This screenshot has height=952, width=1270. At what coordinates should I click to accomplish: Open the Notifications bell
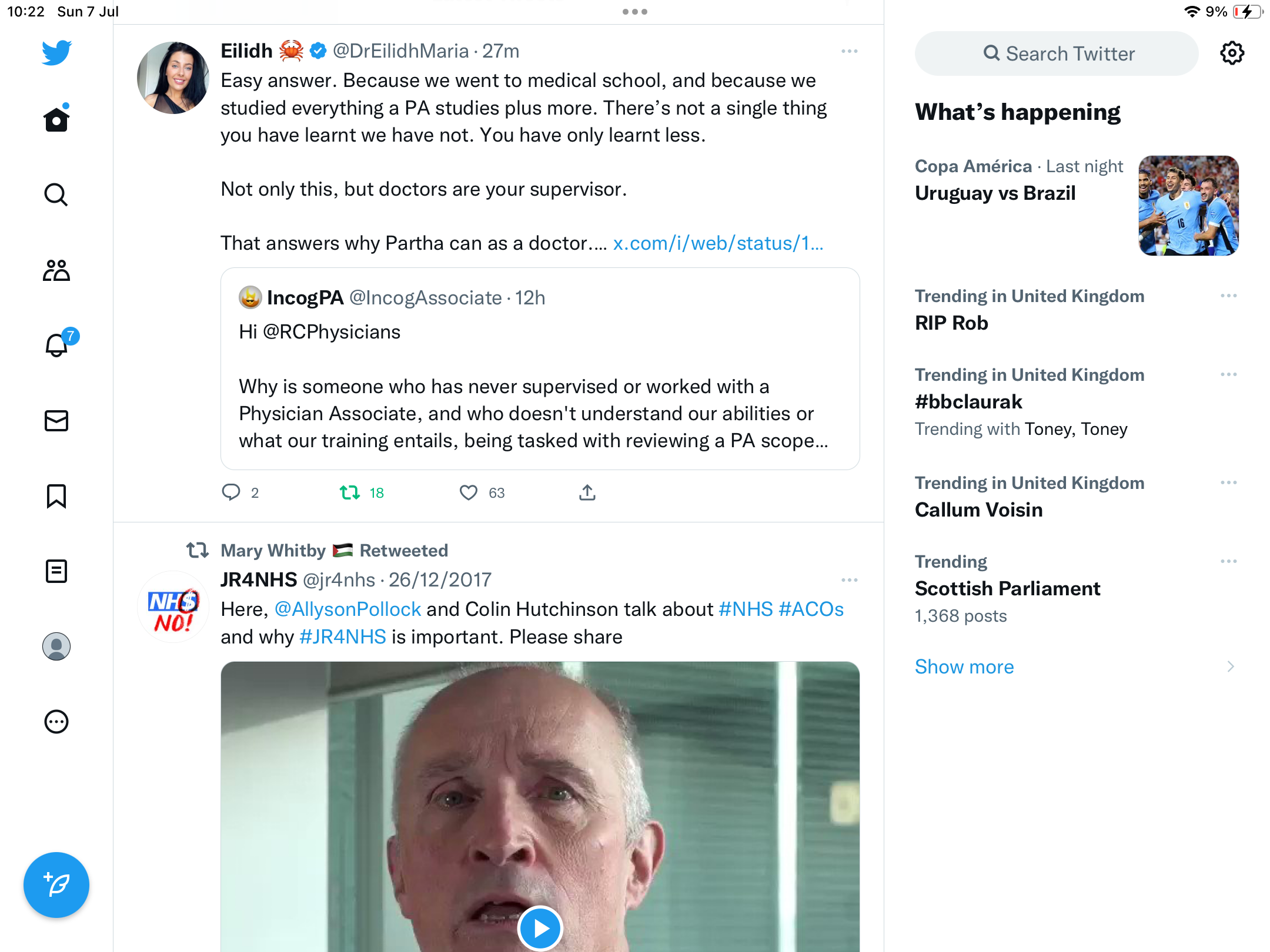click(x=56, y=345)
